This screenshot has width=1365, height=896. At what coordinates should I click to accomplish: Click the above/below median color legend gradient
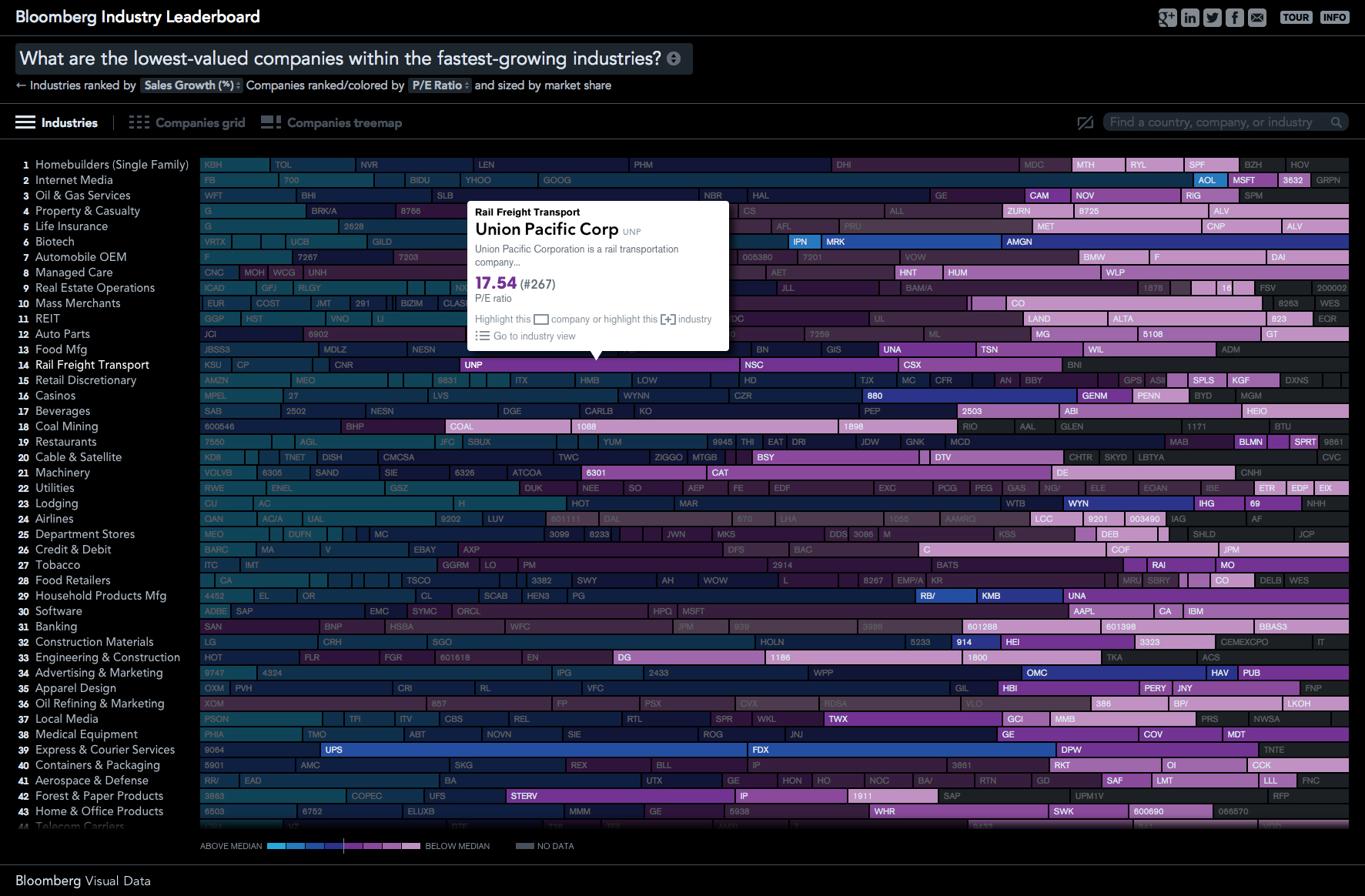tap(343, 845)
